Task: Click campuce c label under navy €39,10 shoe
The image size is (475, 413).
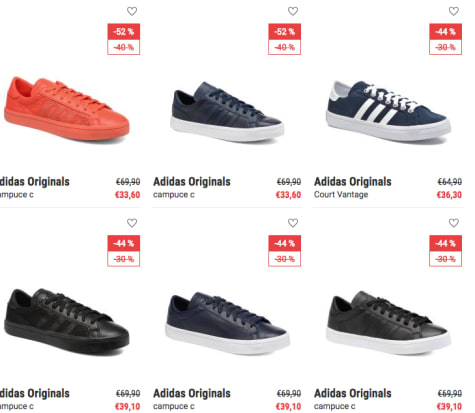Action: pyautogui.click(x=174, y=406)
